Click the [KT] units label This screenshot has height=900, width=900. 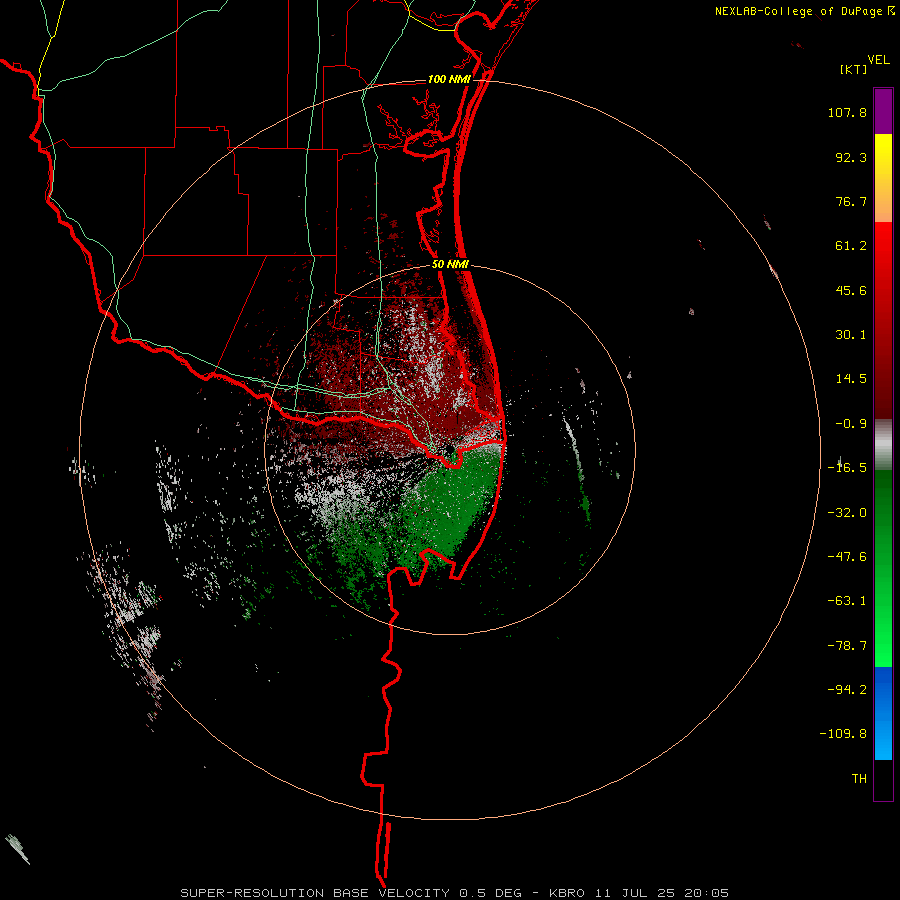point(854,69)
